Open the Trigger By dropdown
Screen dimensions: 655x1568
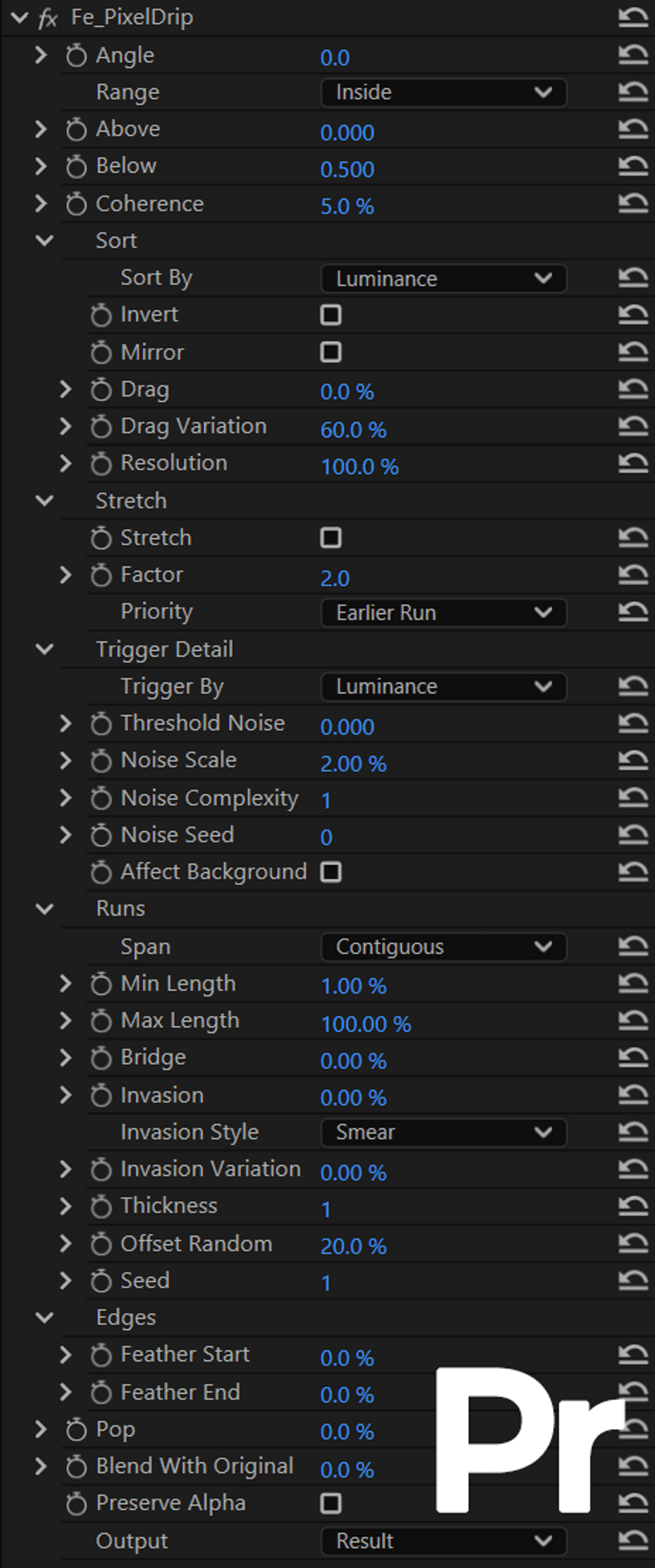pyautogui.click(x=444, y=687)
